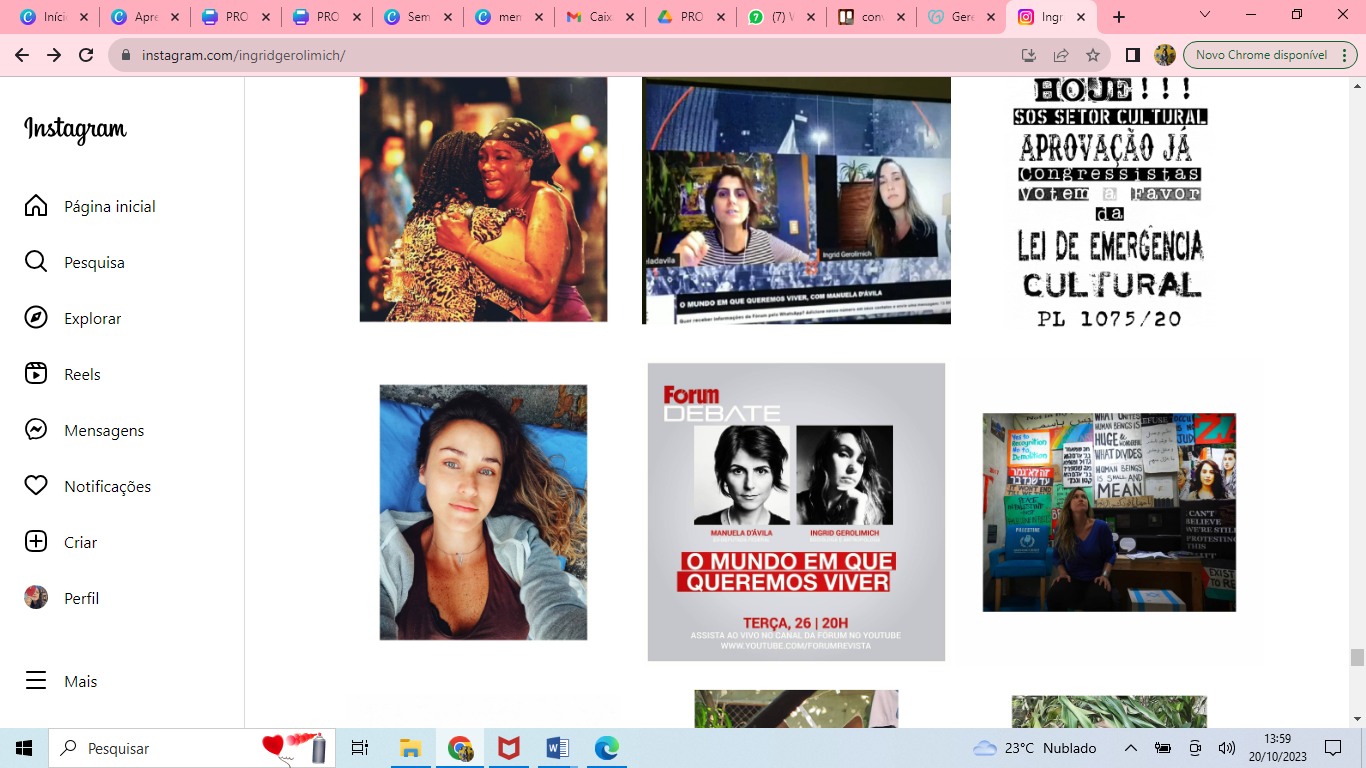
Task: Open the Forum Debate post thumbnail
Action: 796,512
